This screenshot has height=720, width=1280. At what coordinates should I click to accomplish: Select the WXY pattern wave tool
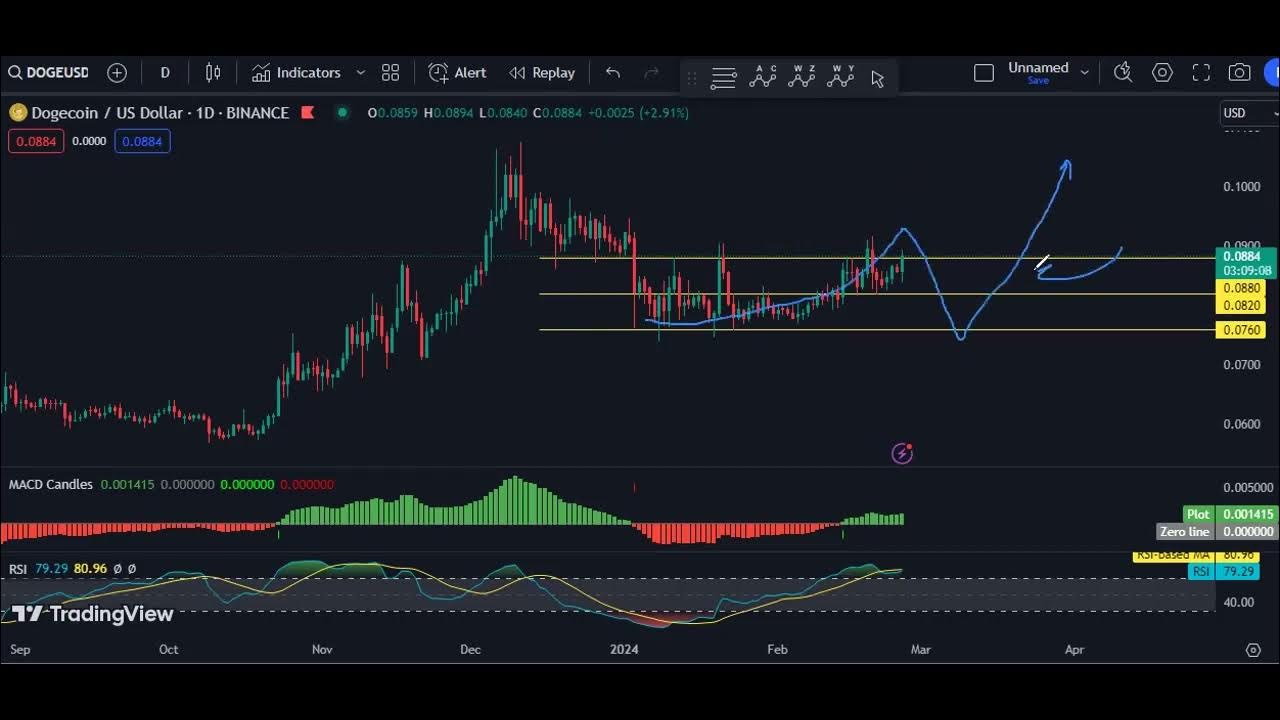[x=841, y=77]
